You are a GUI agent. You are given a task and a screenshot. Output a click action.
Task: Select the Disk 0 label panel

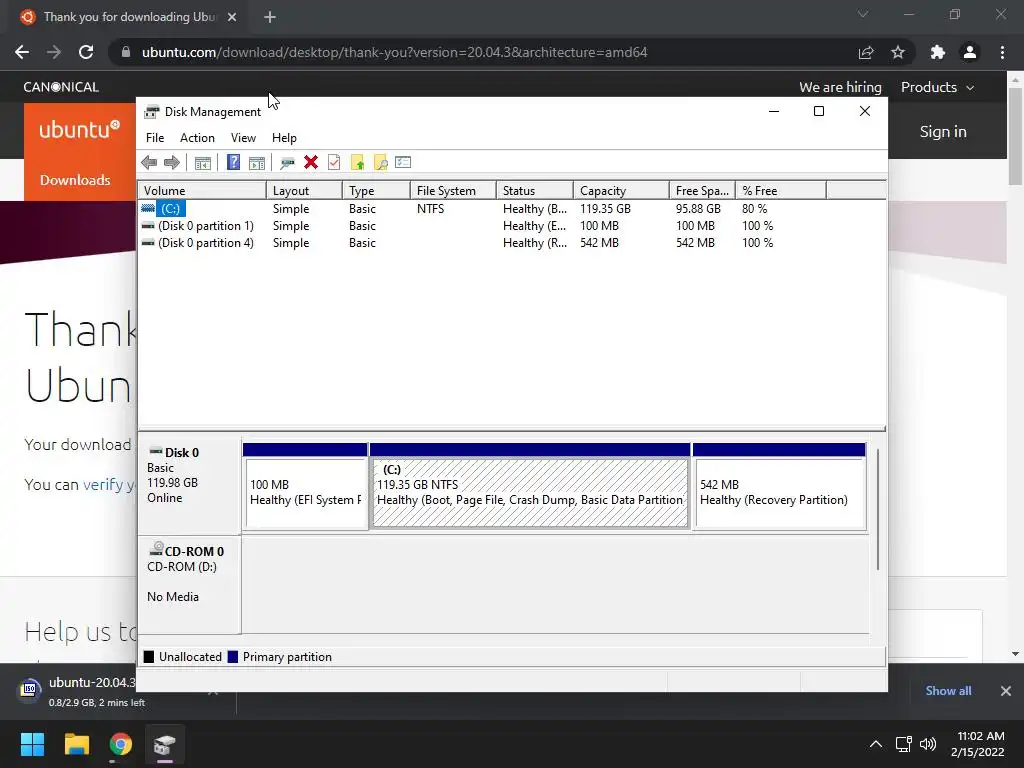click(189, 485)
